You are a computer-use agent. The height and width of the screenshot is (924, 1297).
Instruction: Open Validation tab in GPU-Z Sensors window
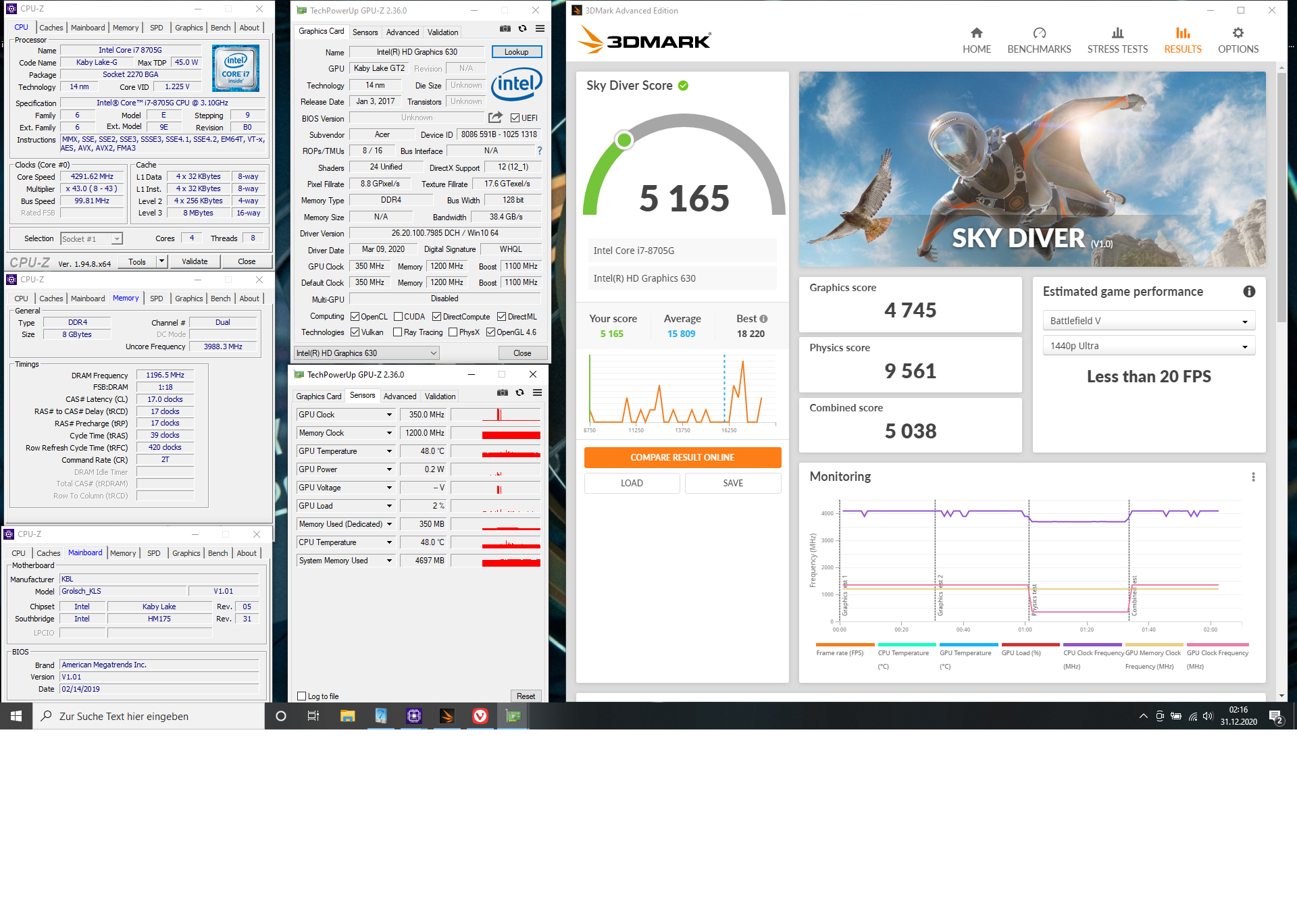tap(440, 396)
